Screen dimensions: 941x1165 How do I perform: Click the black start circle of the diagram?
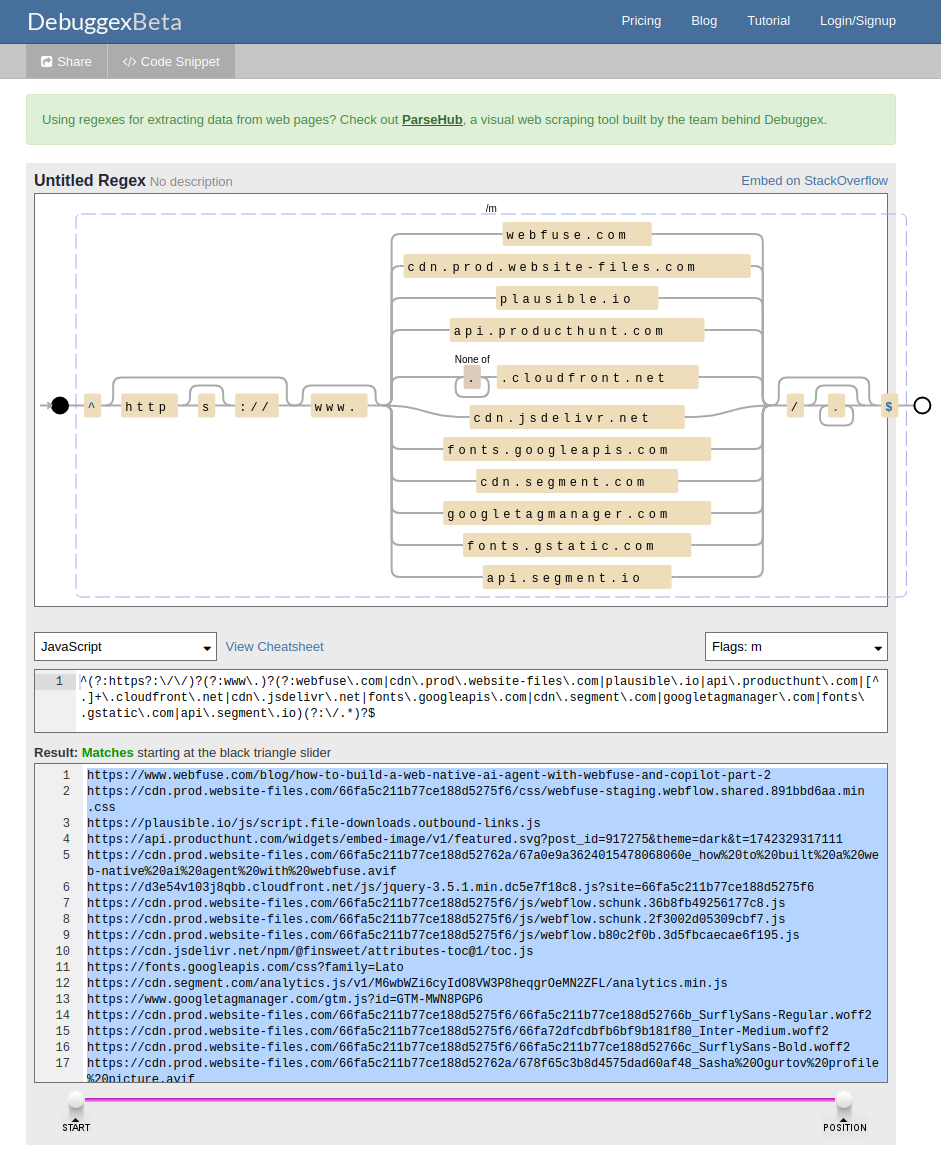coord(59,406)
